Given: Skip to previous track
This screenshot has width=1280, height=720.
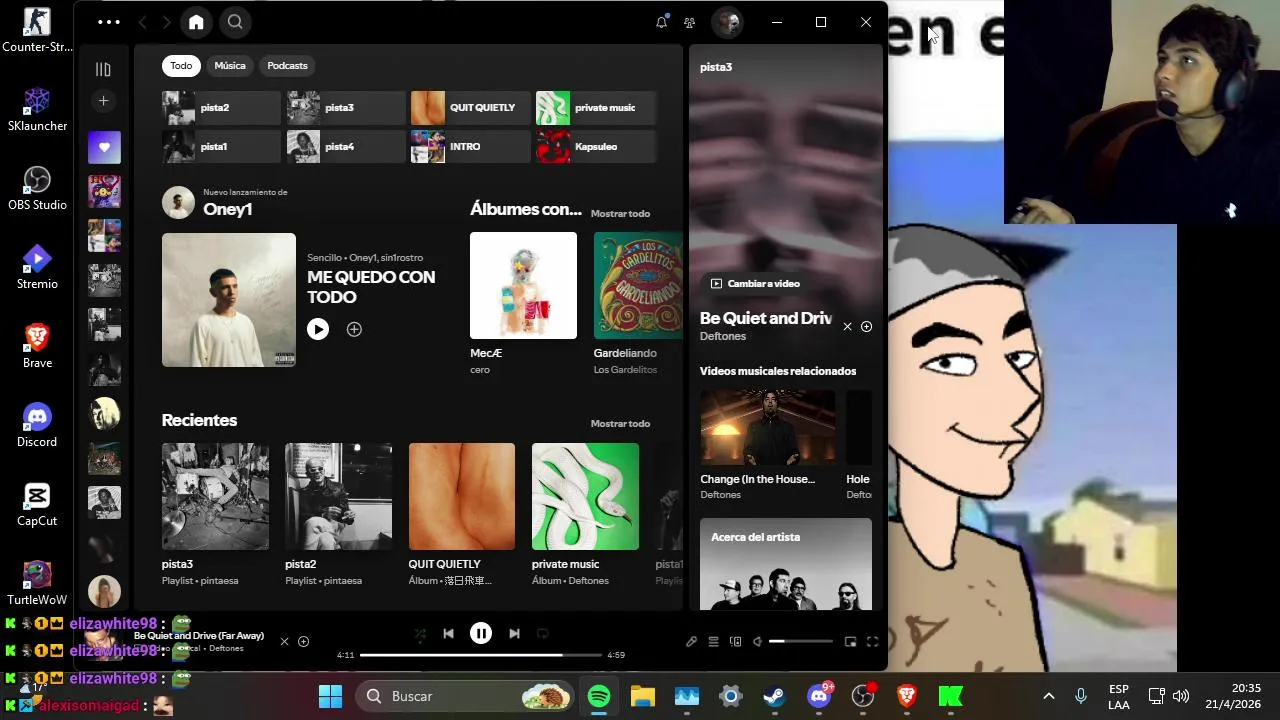Looking at the screenshot, I should [448, 634].
